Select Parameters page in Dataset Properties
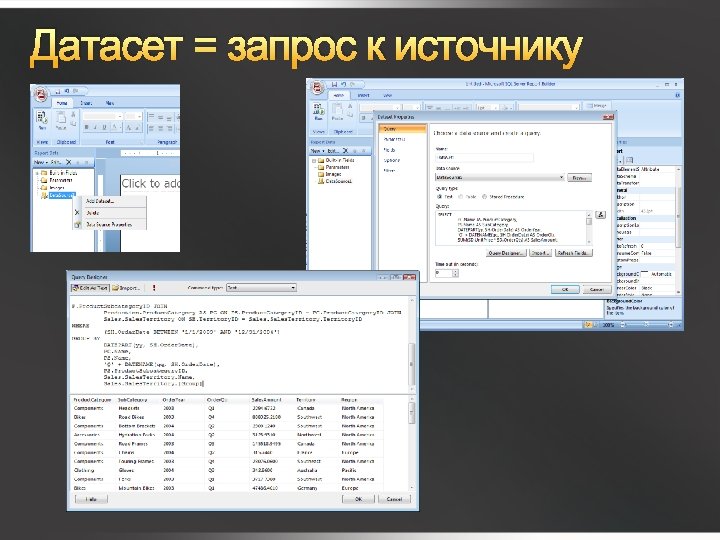This screenshot has width=720, height=540. (394, 139)
